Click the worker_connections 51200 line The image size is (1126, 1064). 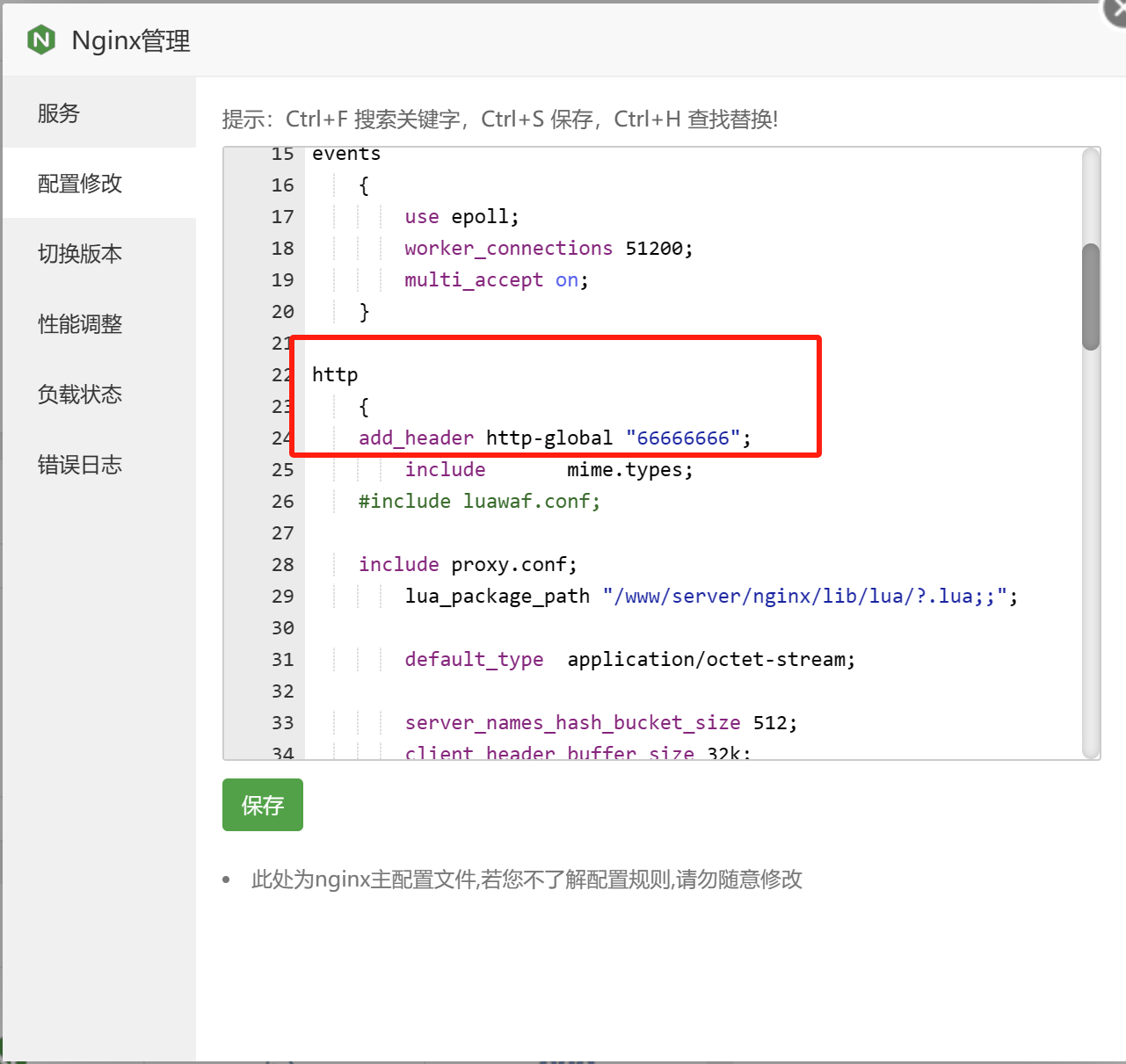[x=548, y=249]
